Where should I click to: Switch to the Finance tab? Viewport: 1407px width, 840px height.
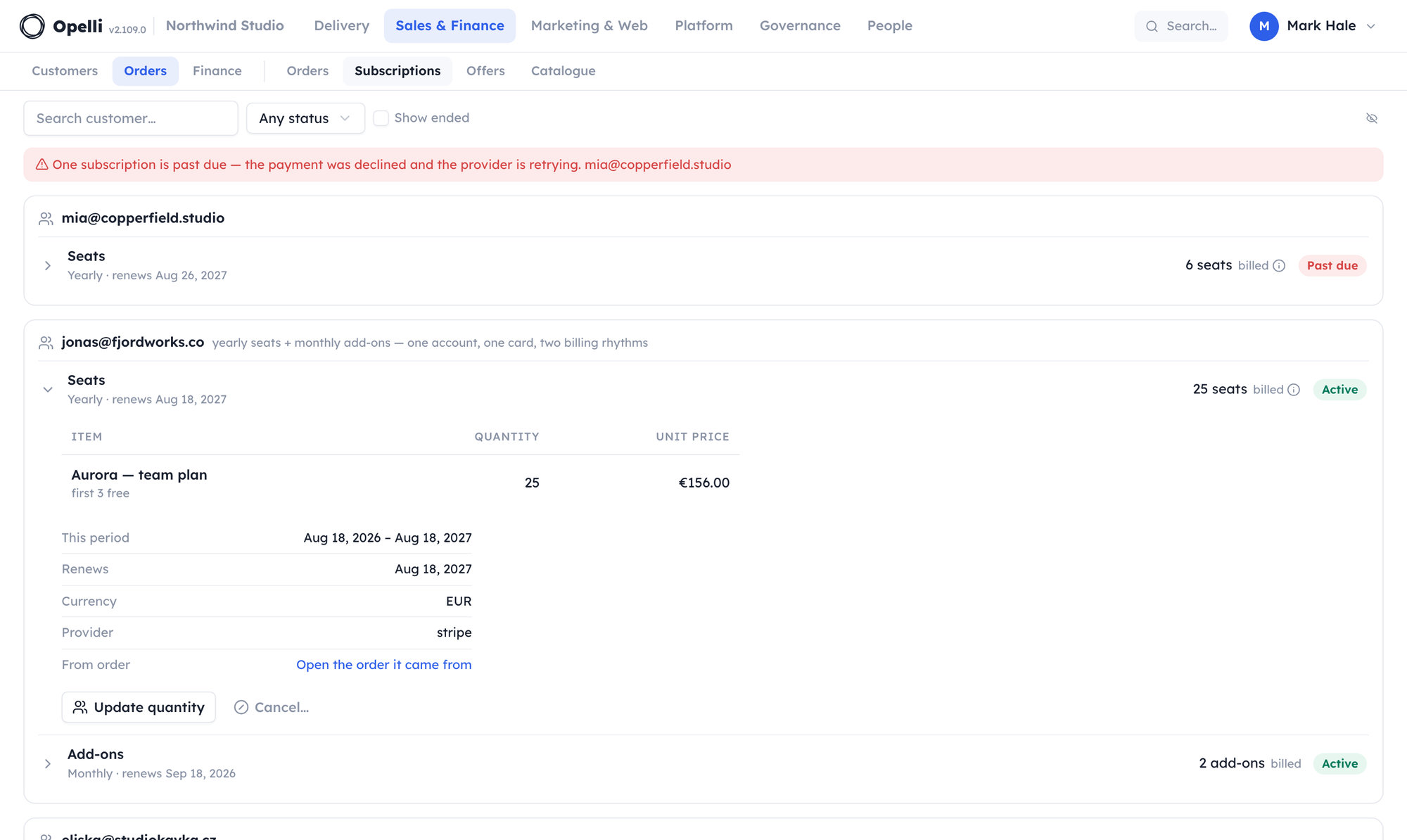pyautogui.click(x=217, y=71)
